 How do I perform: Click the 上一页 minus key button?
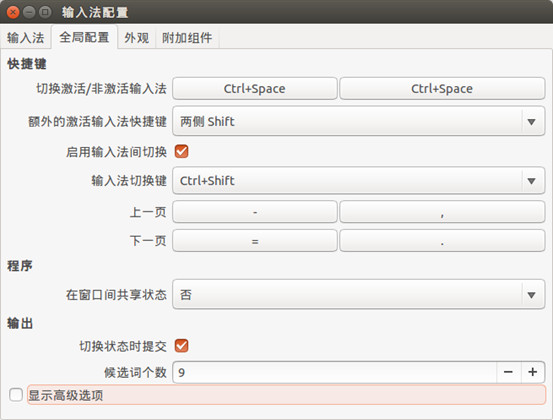(x=255, y=212)
